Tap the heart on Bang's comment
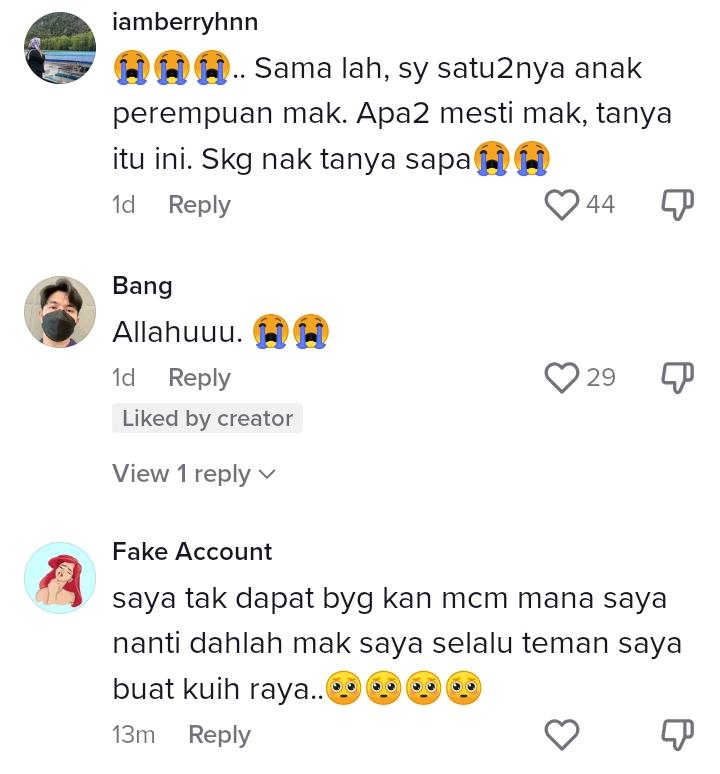This screenshot has width=720, height=774. click(562, 377)
